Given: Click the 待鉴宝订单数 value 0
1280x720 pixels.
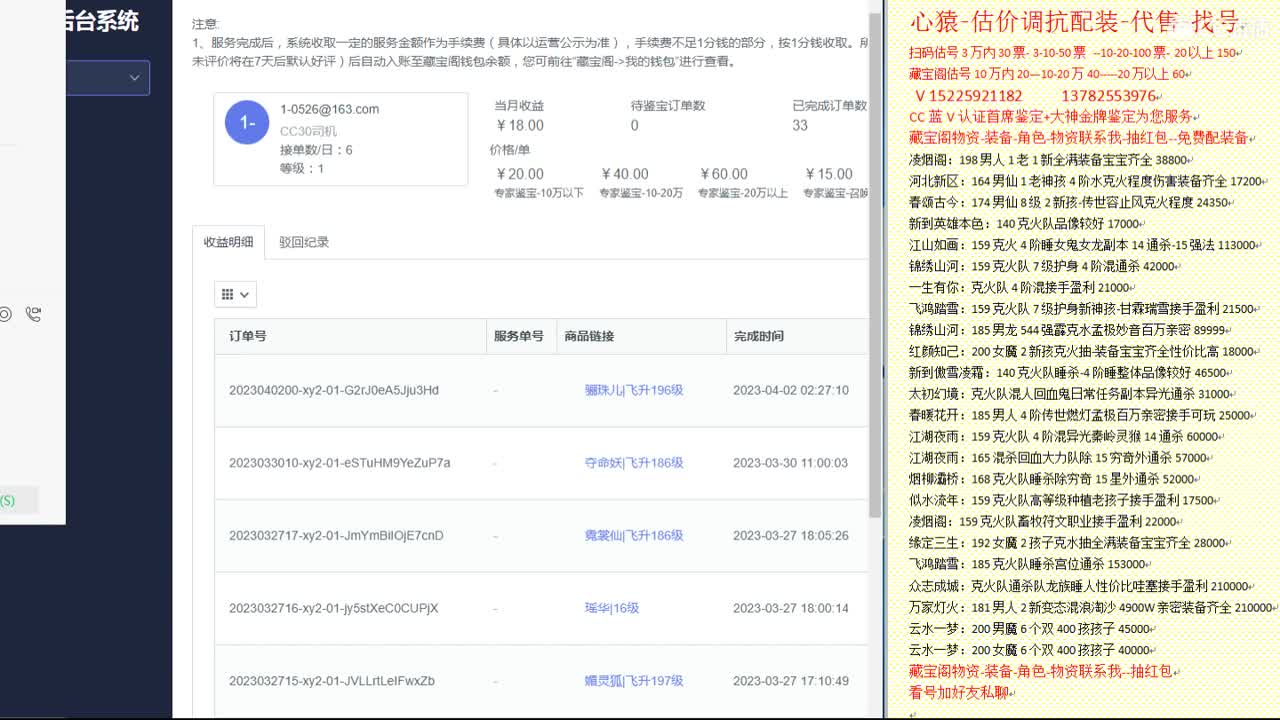Looking at the screenshot, I should (634, 125).
